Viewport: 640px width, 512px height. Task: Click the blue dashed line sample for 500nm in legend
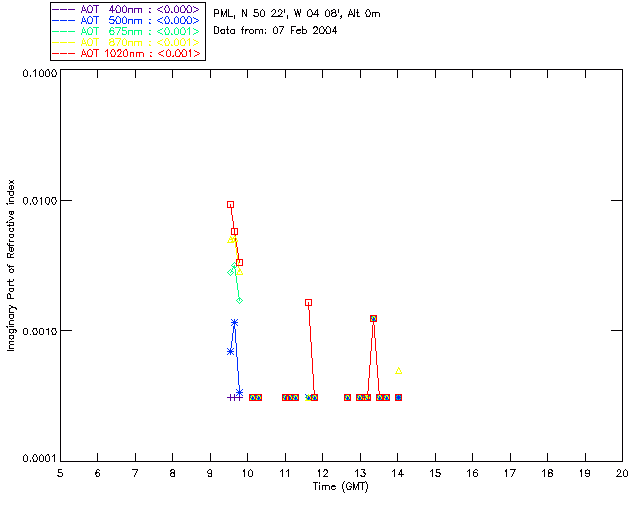coord(64,20)
